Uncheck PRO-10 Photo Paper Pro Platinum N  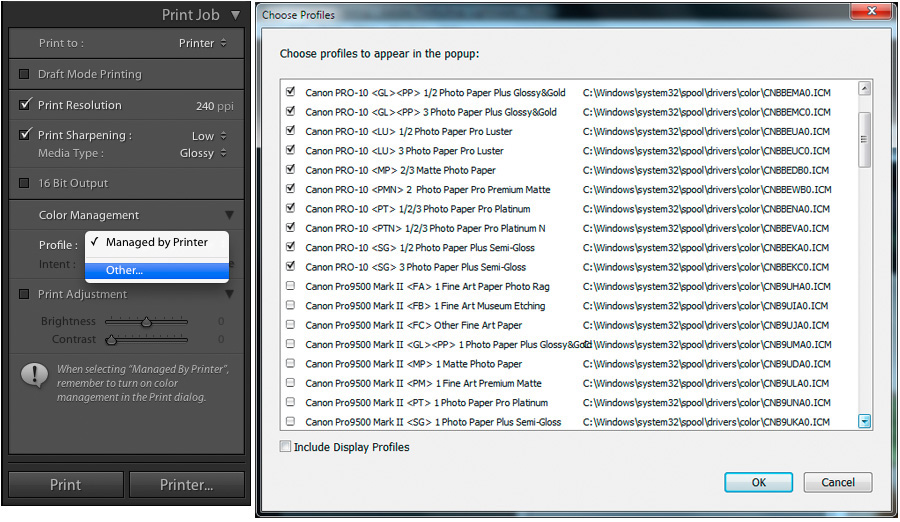(290, 227)
